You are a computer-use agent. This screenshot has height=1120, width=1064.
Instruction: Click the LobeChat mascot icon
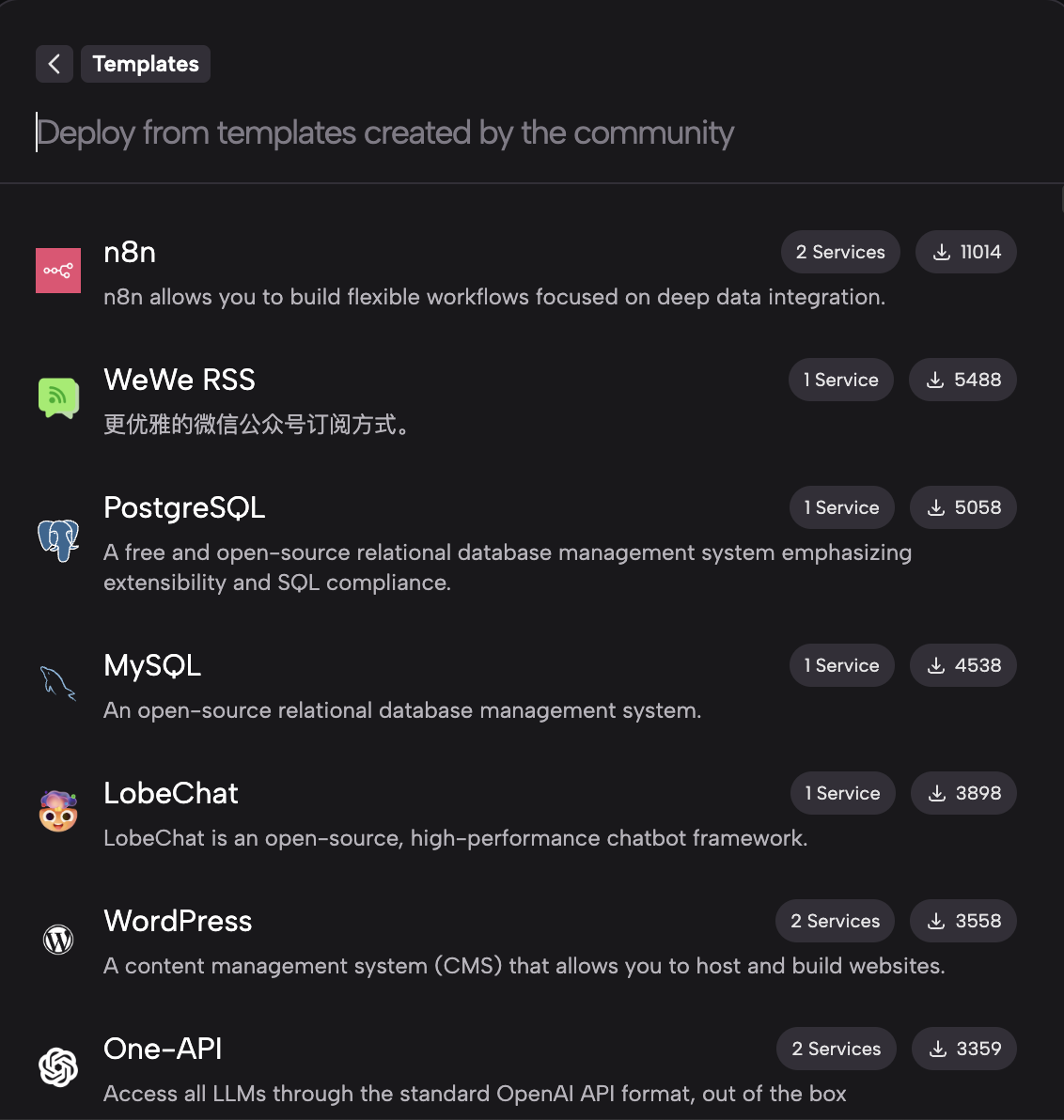pyautogui.click(x=58, y=812)
